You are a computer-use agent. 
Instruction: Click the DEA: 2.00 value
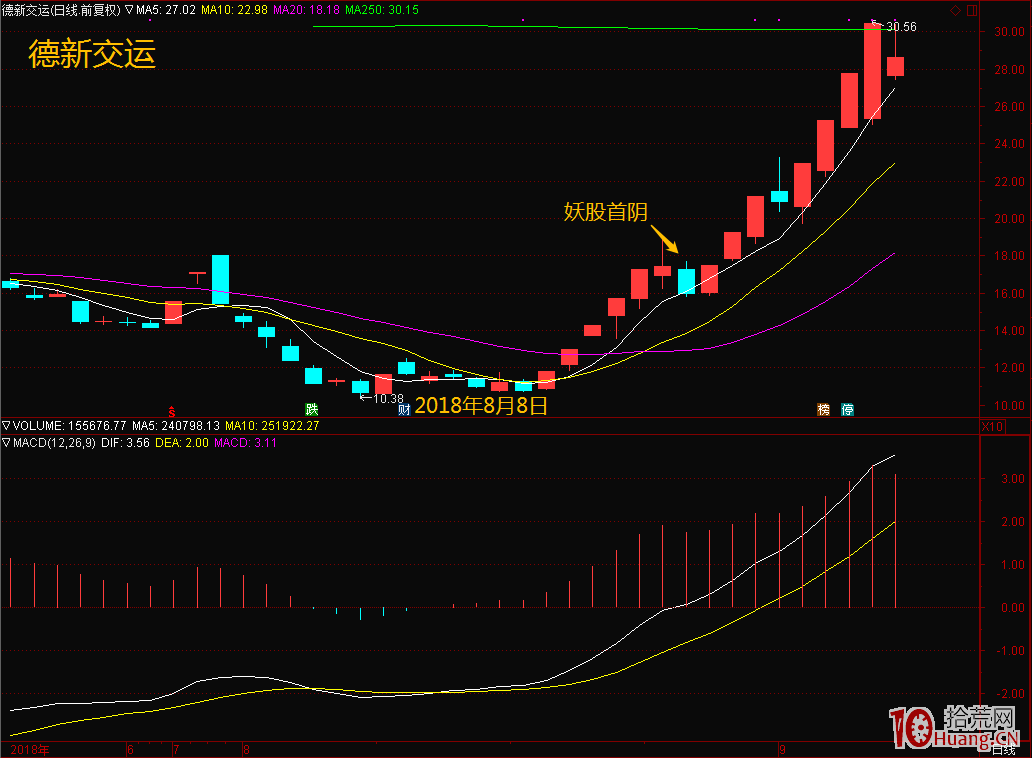[182, 443]
